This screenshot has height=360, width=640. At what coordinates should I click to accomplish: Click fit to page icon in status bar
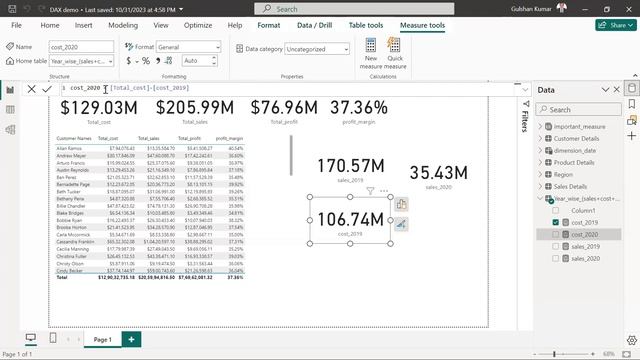pyautogui.click(x=627, y=354)
